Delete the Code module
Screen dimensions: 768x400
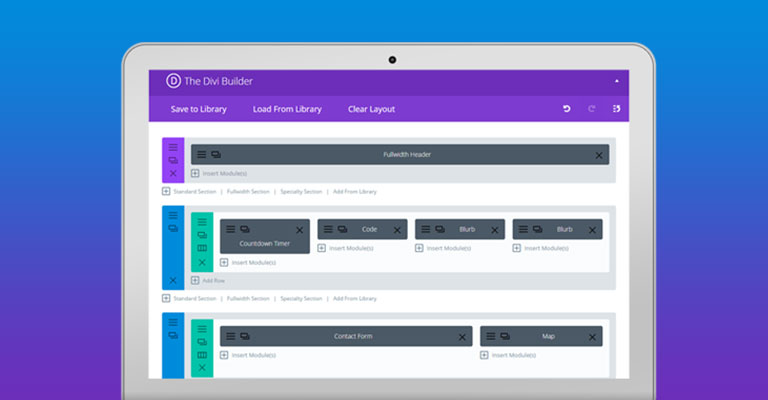397,230
